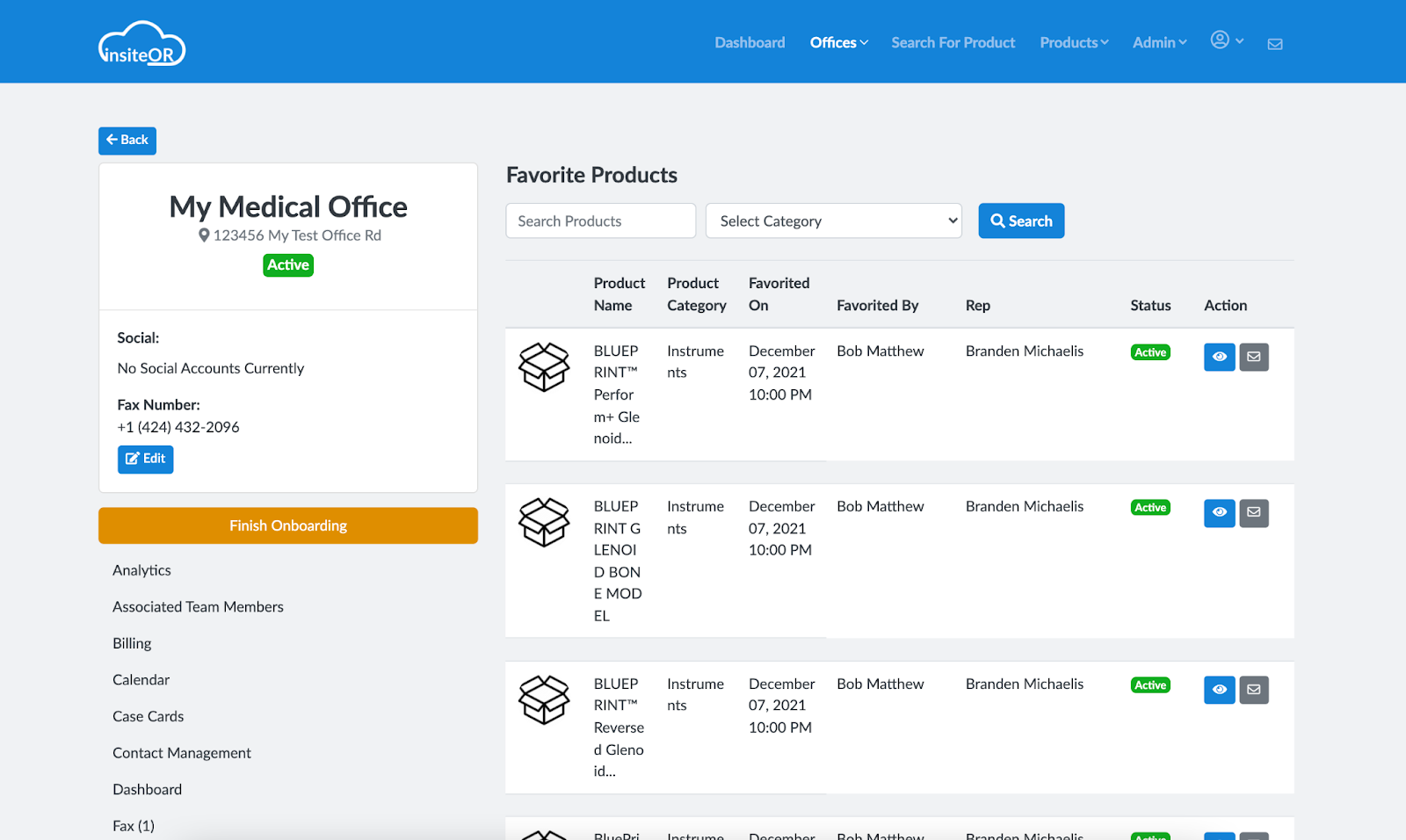The image size is (1406, 840).
Task: Open the Select Category dropdown
Action: click(x=833, y=221)
